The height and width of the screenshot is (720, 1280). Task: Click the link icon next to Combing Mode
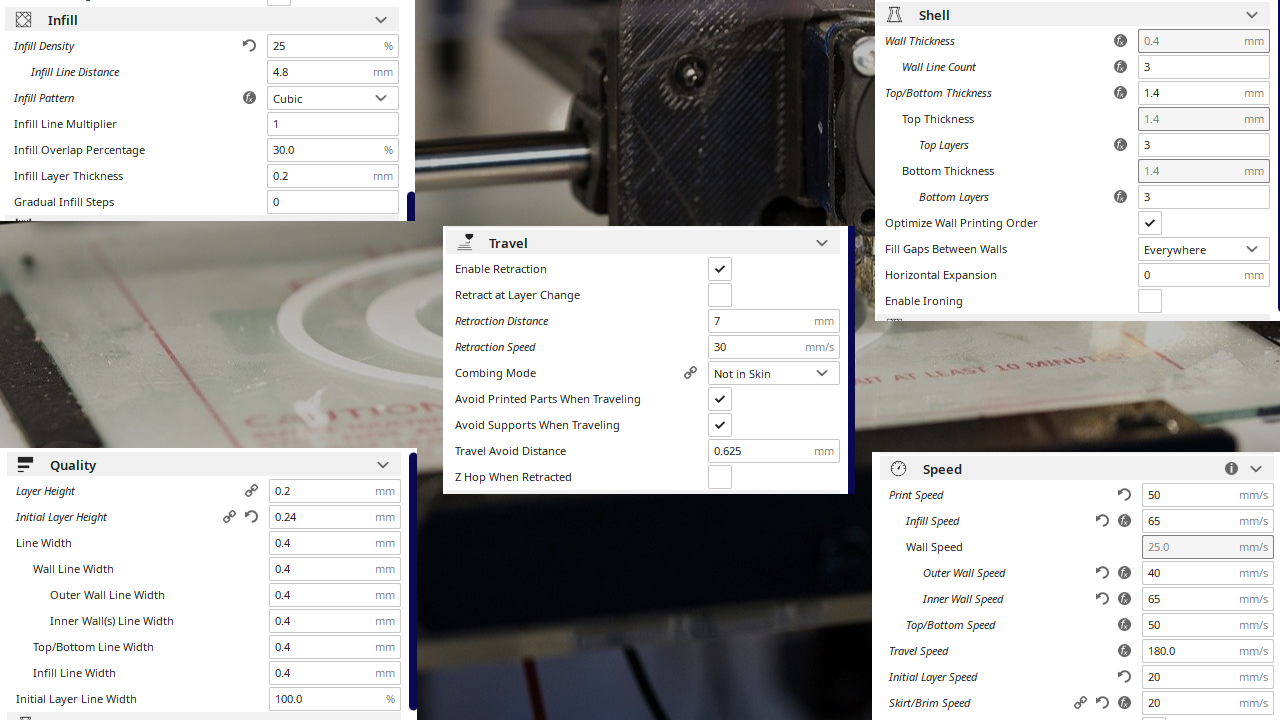(x=690, y=373)
